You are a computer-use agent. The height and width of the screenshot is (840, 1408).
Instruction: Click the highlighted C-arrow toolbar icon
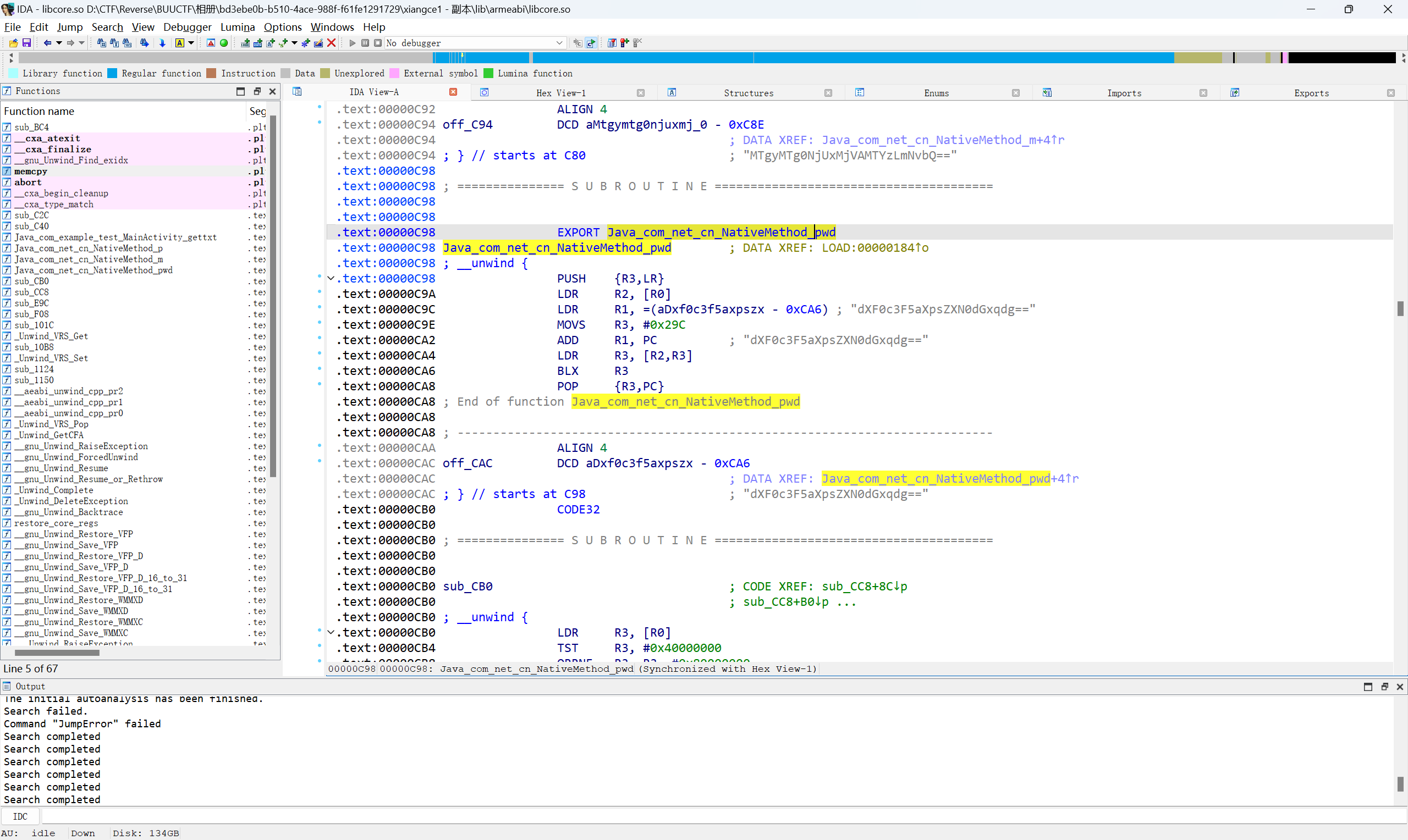[x=591, y=43]
